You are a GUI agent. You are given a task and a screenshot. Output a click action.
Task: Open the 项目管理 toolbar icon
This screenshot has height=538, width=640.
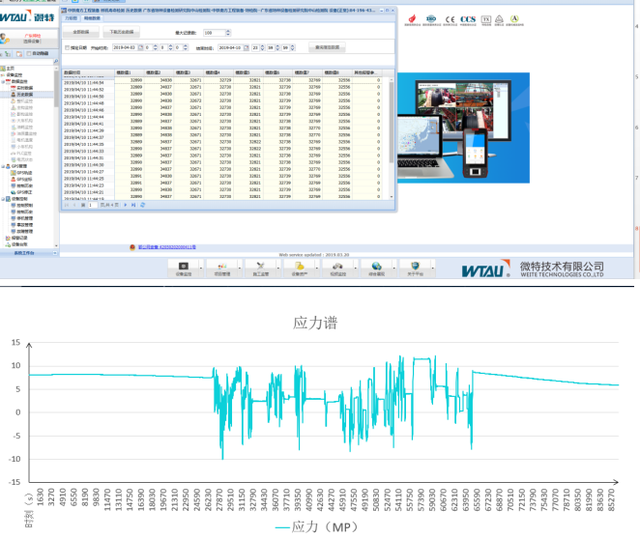click(221, 267)
